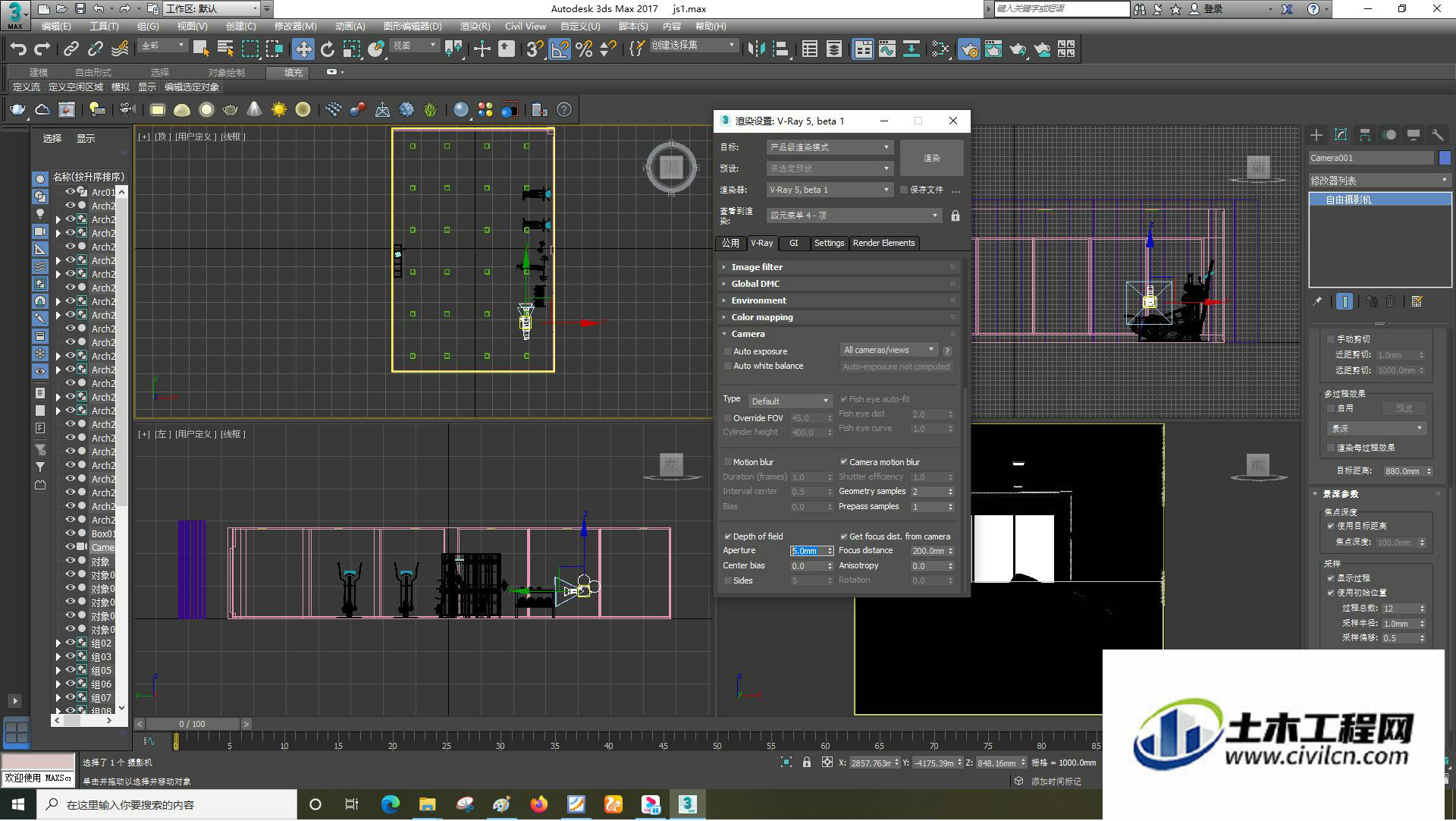
Task: Toggle Get focus dist. from camera
Action: pos(844,536)
